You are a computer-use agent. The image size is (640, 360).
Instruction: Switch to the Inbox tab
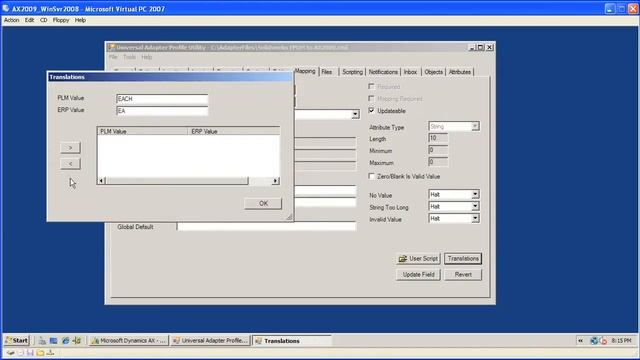point(410,72)
